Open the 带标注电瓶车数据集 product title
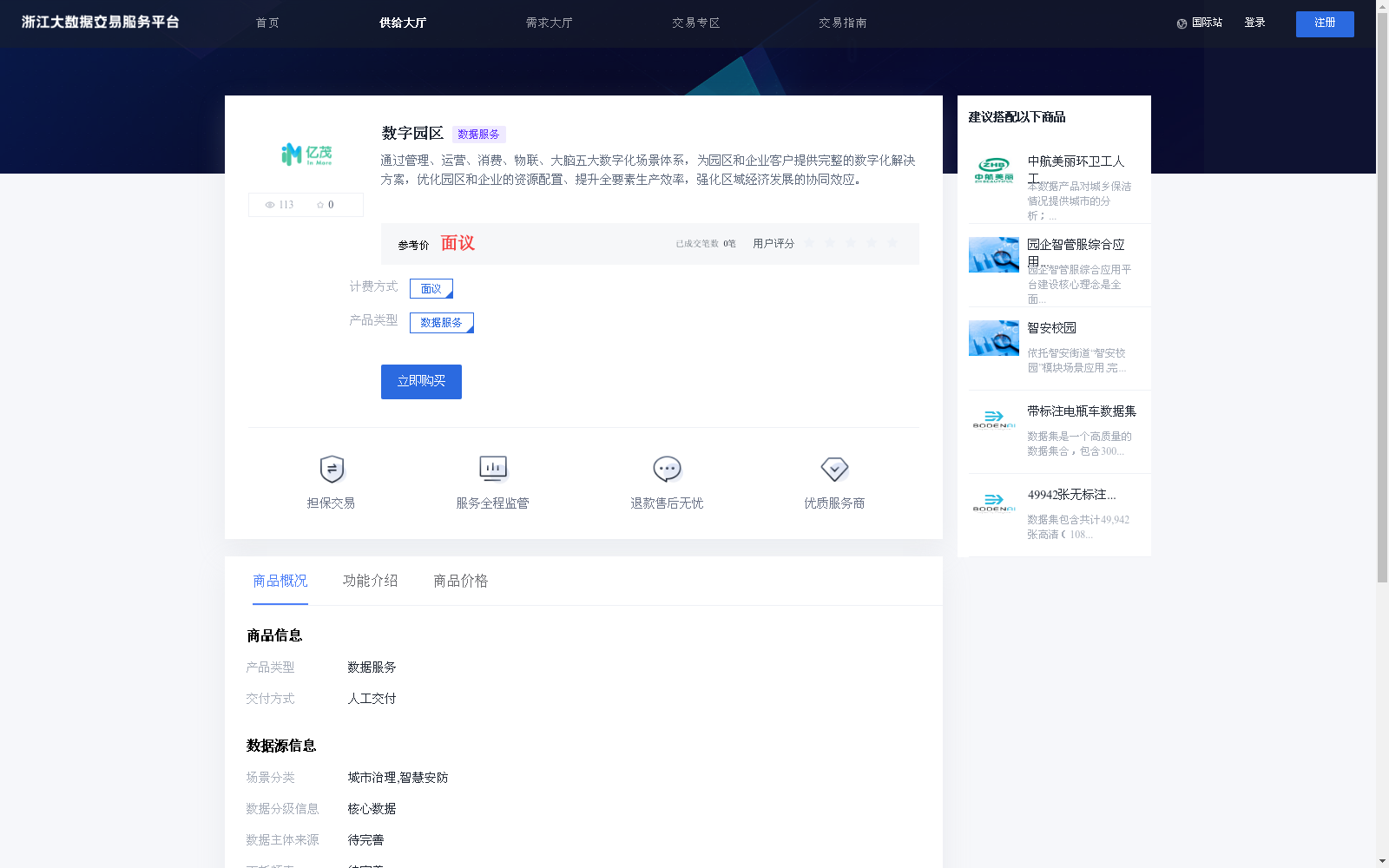This screenshot has width=1389, height=868. 1082,411
